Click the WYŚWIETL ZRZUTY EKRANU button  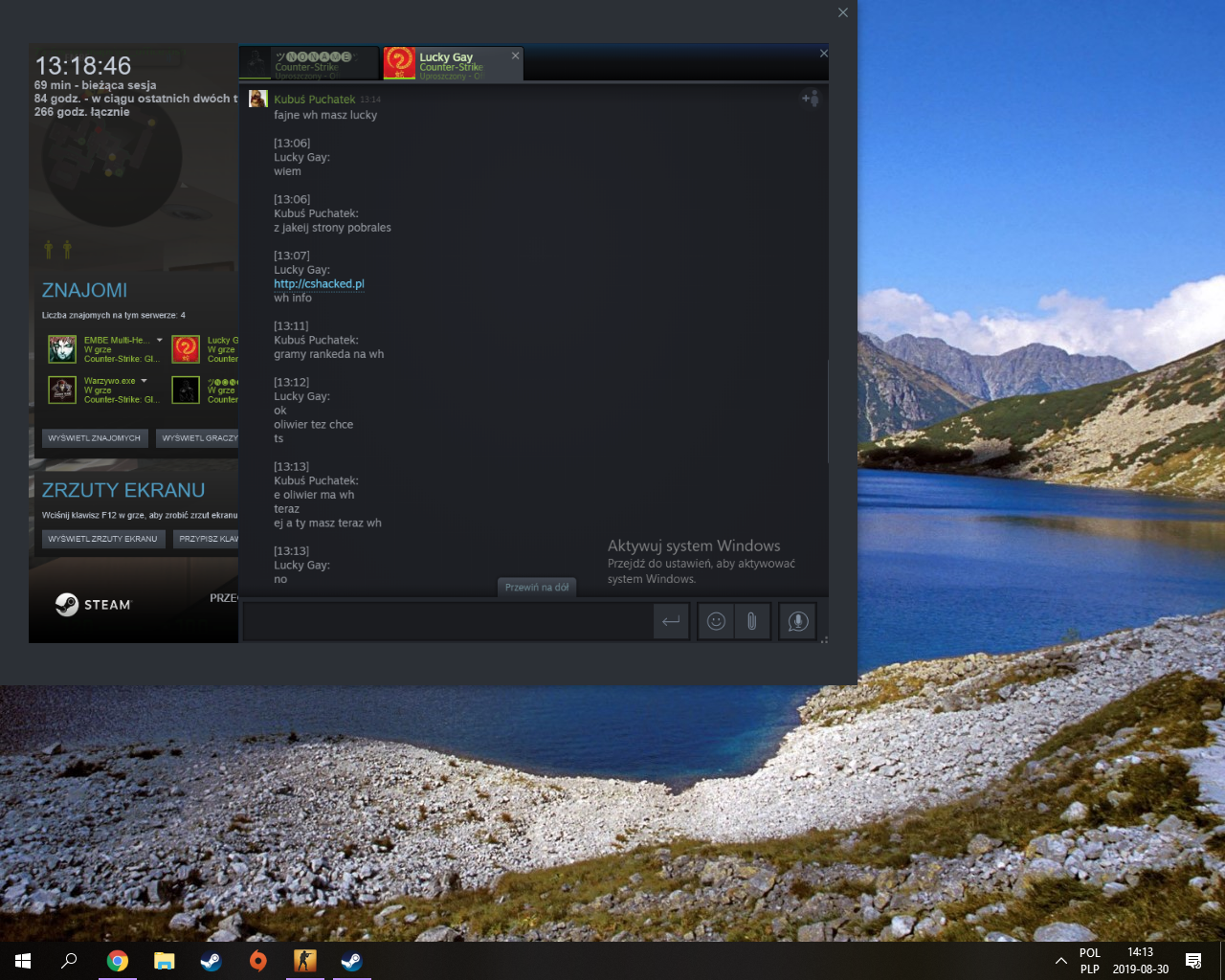click(x=102, y=539)
